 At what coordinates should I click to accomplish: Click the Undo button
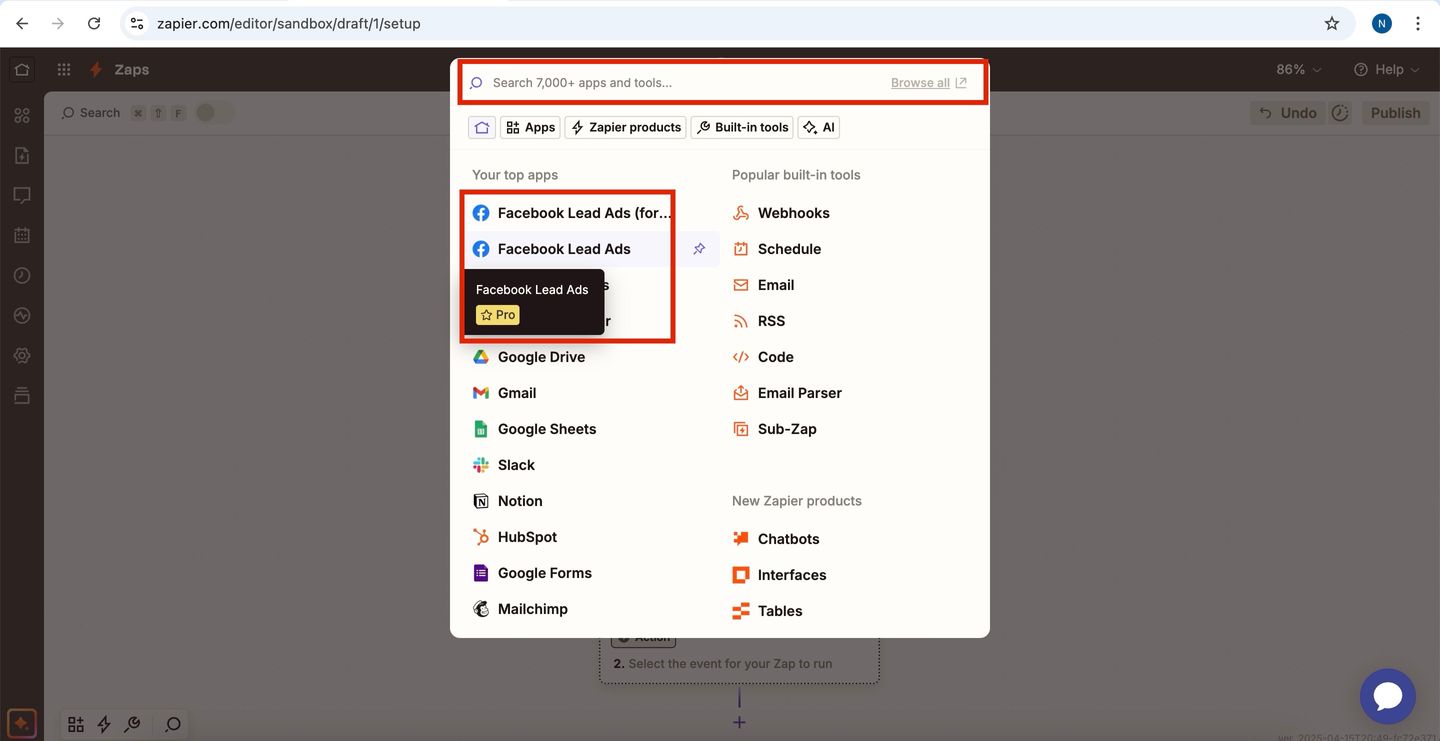1288,113
